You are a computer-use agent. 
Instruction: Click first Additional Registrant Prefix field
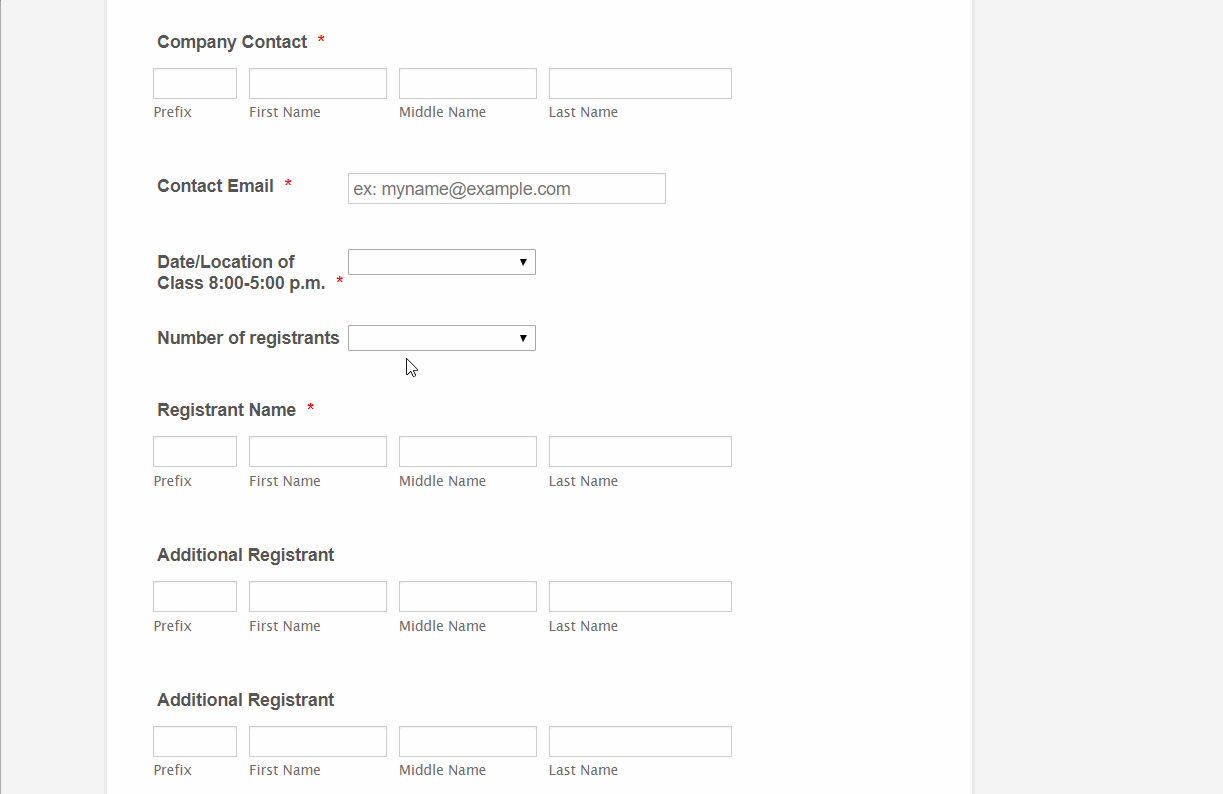click(x=195, y=597)
